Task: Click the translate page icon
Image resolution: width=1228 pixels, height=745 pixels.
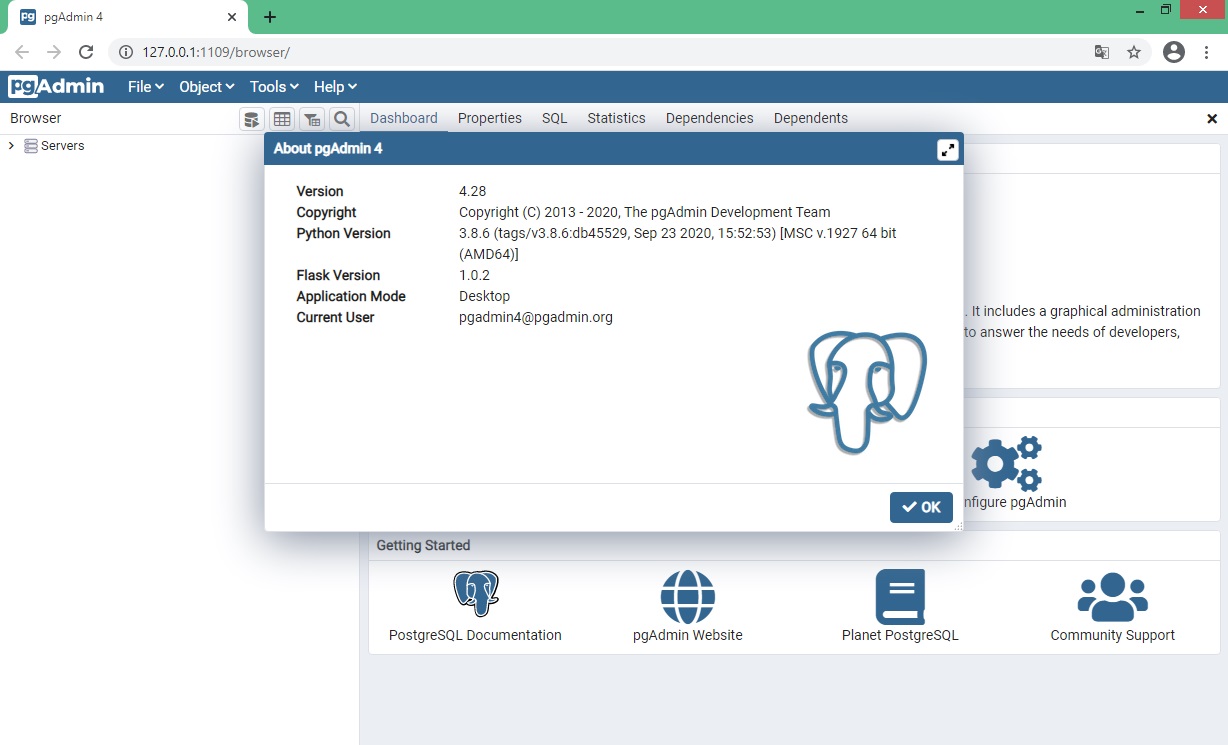Action: pos(1102,52)
